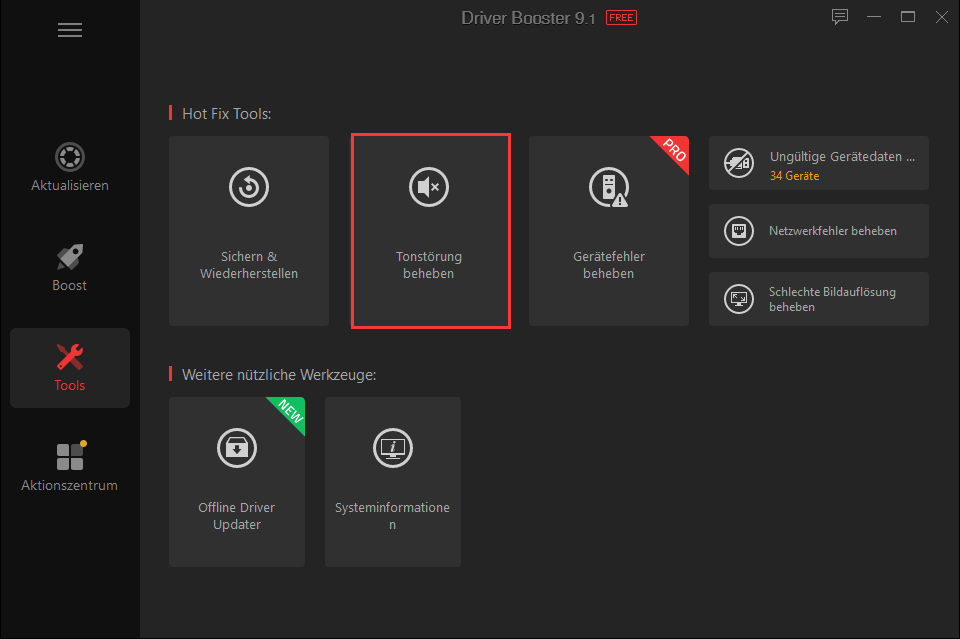Open Netzwerkfehler beheben tool

click(819, 231)
